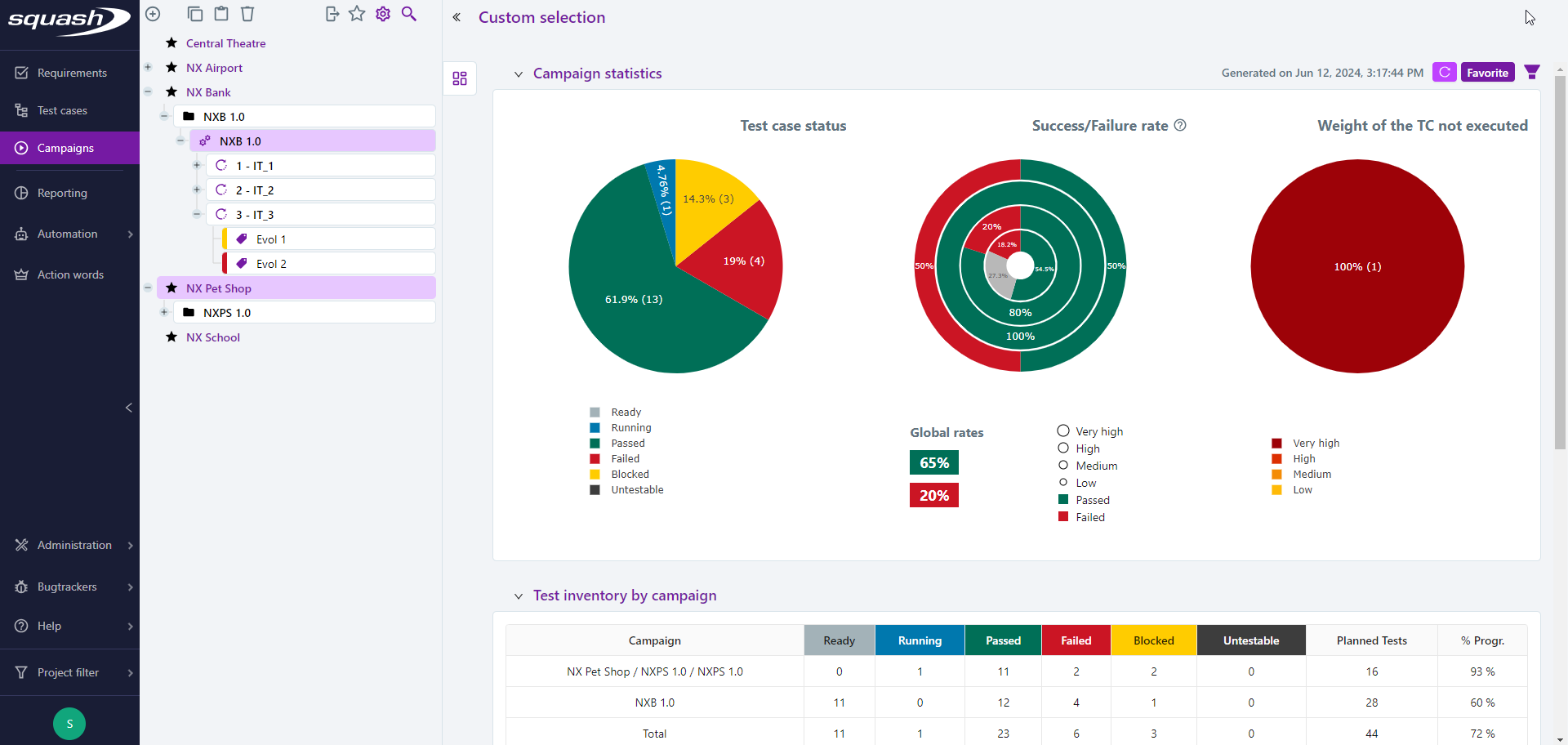
Task: Click the export icon in the tree toolbar
Action: (331, 14)
